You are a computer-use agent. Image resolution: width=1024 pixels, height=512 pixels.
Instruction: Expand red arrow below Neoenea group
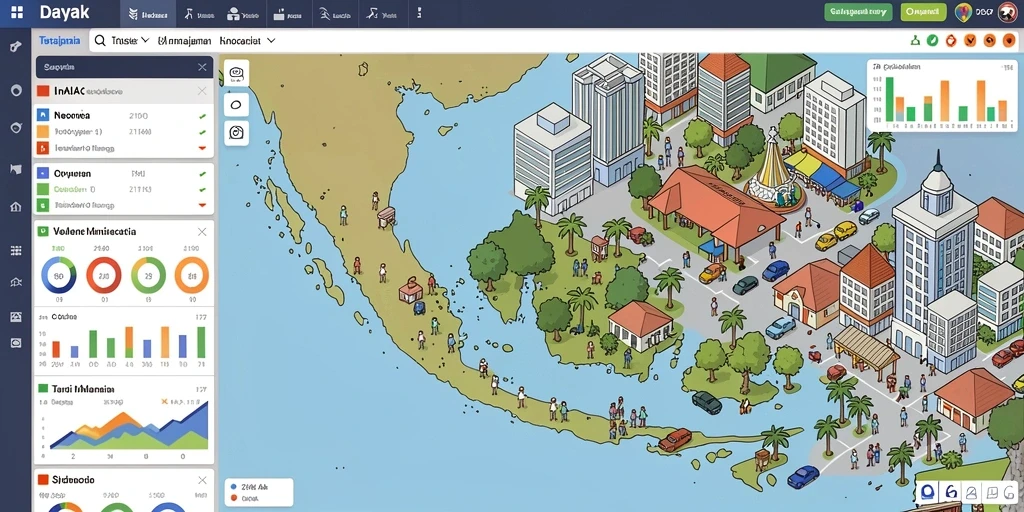coord(202,148)
